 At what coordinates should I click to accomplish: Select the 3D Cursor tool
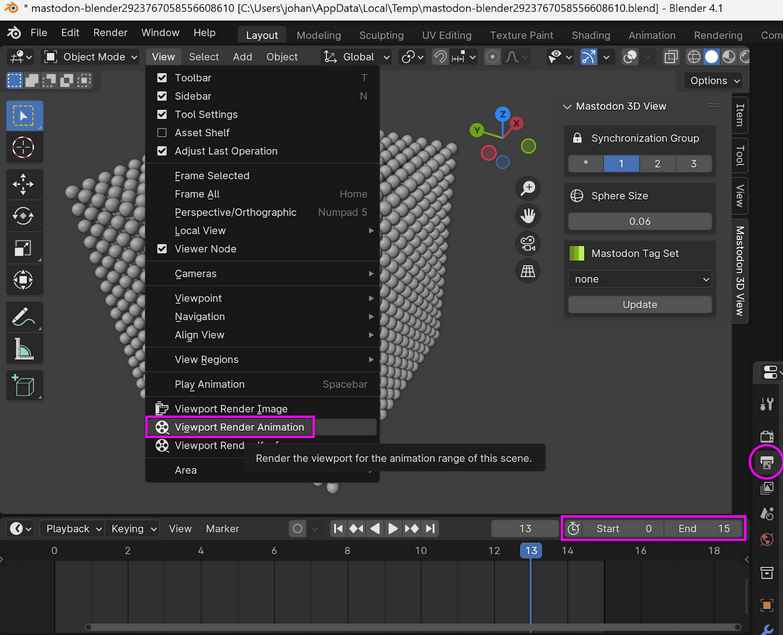tap(24, 148)
